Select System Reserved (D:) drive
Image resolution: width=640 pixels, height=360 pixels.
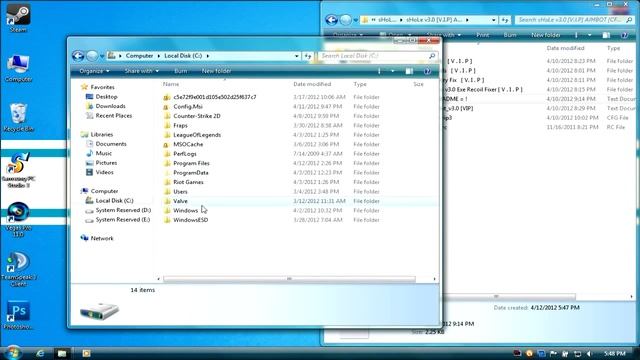click(118, 210)
